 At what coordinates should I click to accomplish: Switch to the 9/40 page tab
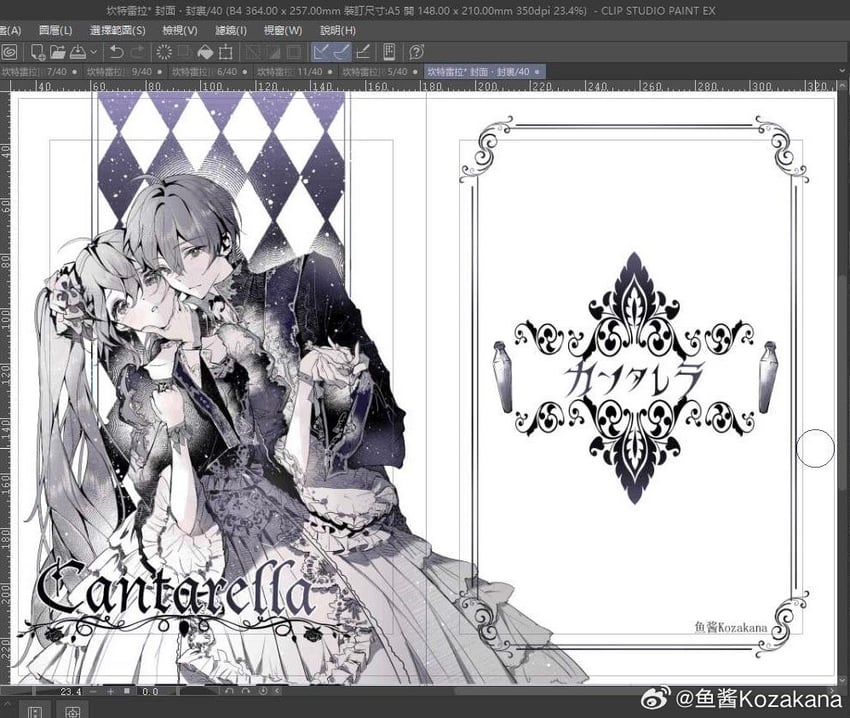[125, 72]
